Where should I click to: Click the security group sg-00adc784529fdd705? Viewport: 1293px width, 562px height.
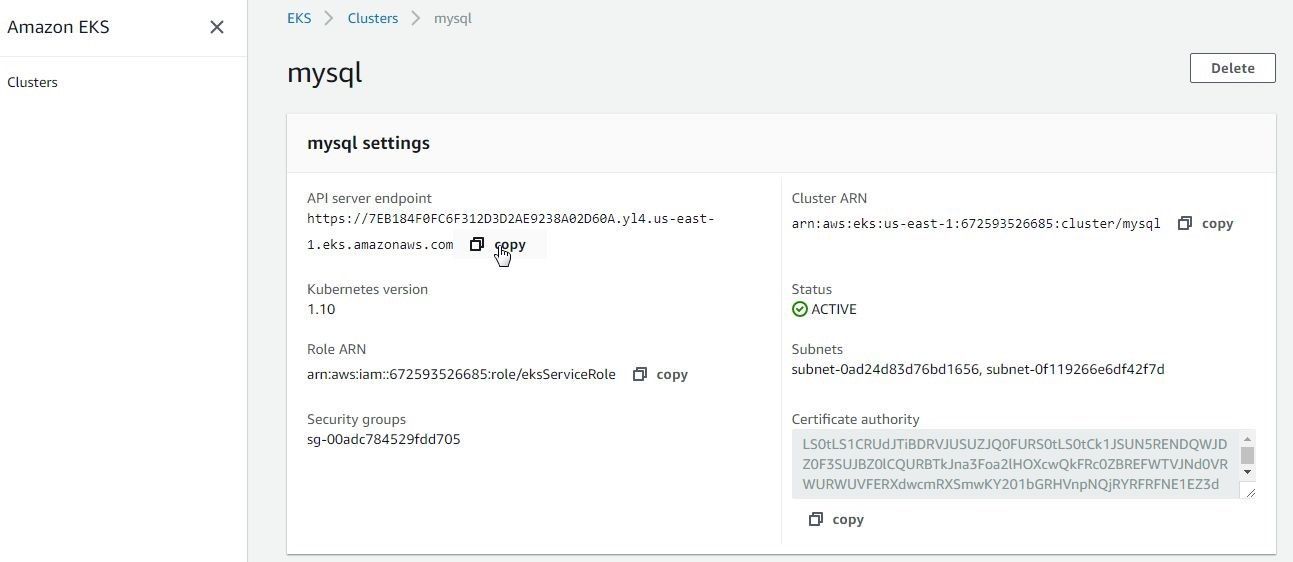[x=384, y=439]
